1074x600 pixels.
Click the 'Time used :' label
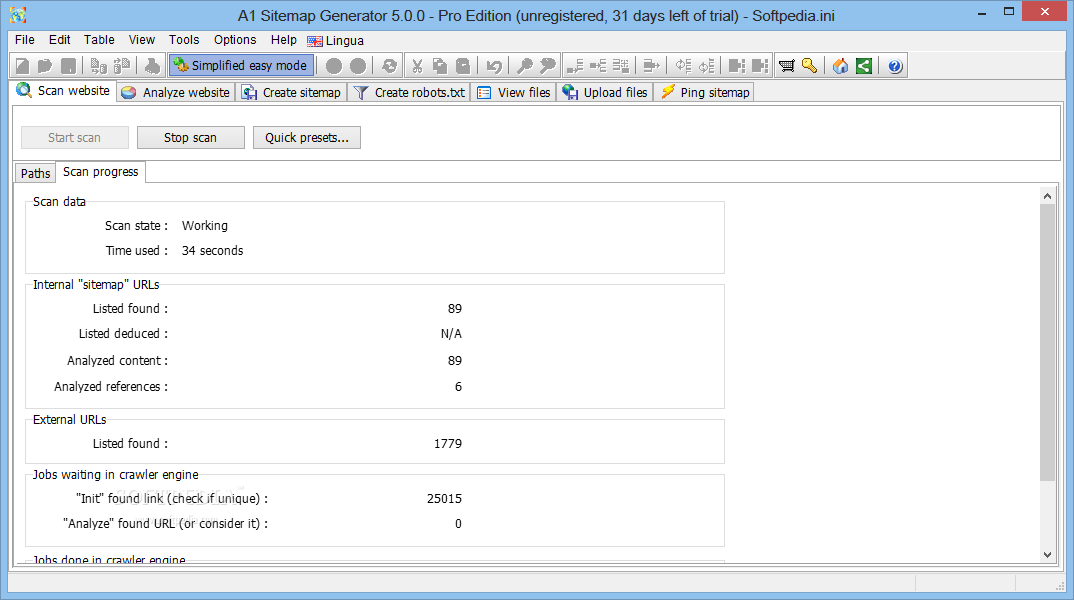[137, 251]
